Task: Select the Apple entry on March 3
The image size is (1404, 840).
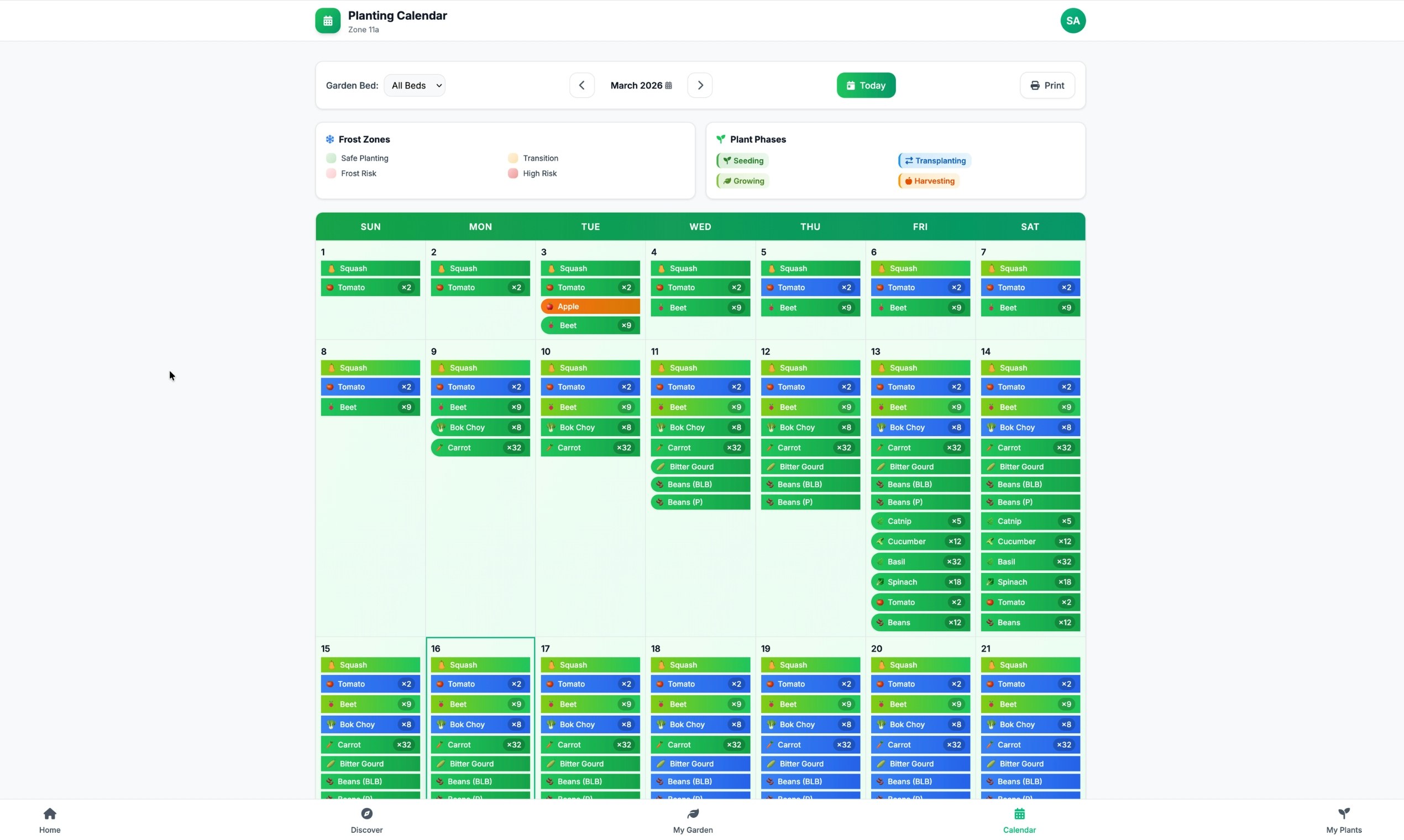Action: 590,306
